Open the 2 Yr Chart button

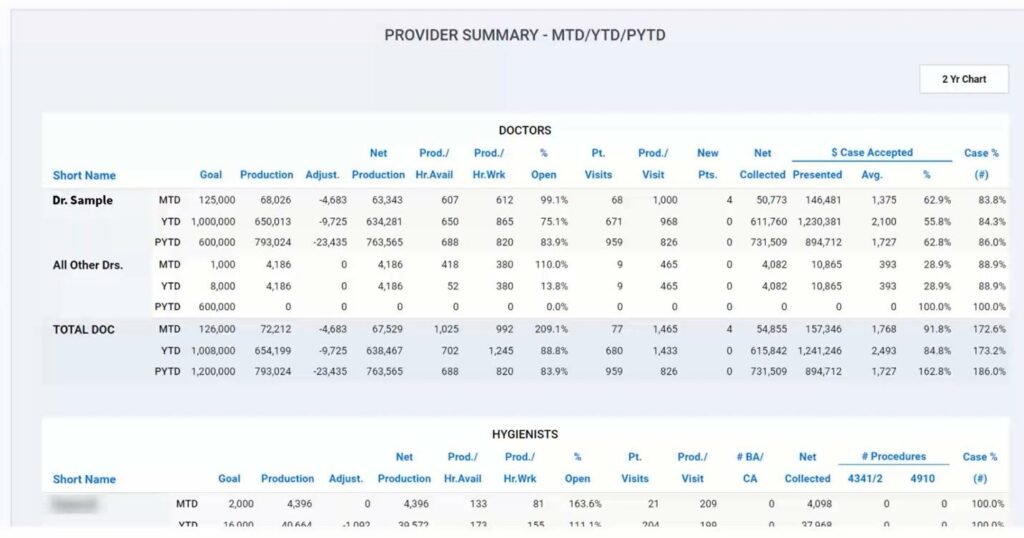point(963,79)
